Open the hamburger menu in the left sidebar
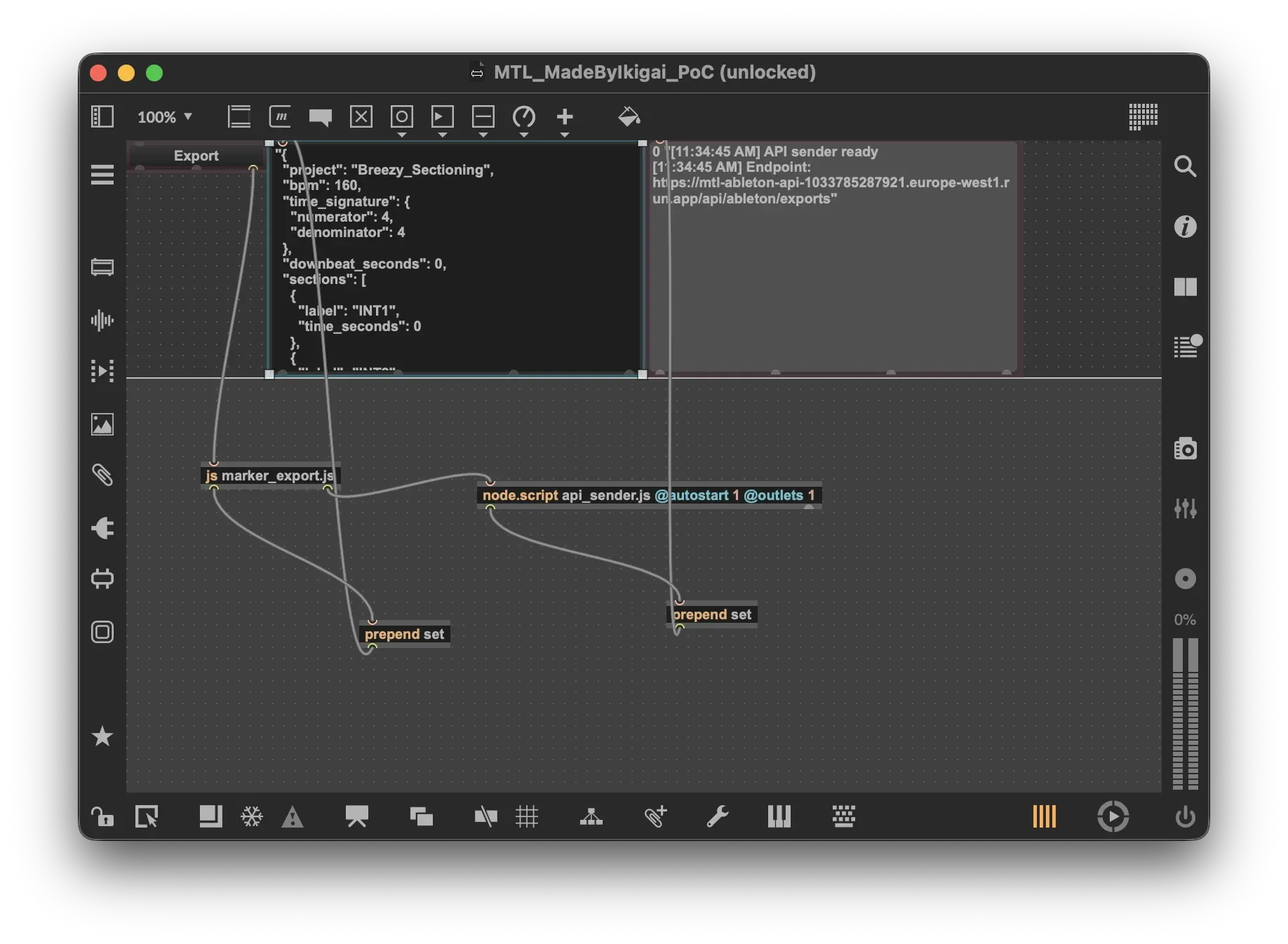This screenshot has width=1288, height=944. point(102,175)
